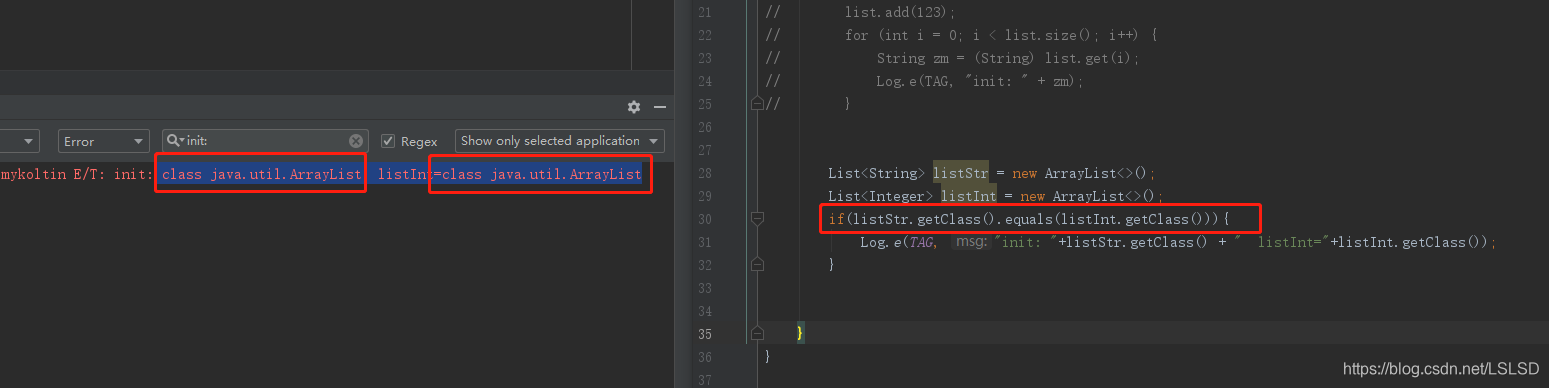Click 'List<Integer>' type declaration on line 29
The width and height of the screenshot is (1549, 388).
[881, 196]
